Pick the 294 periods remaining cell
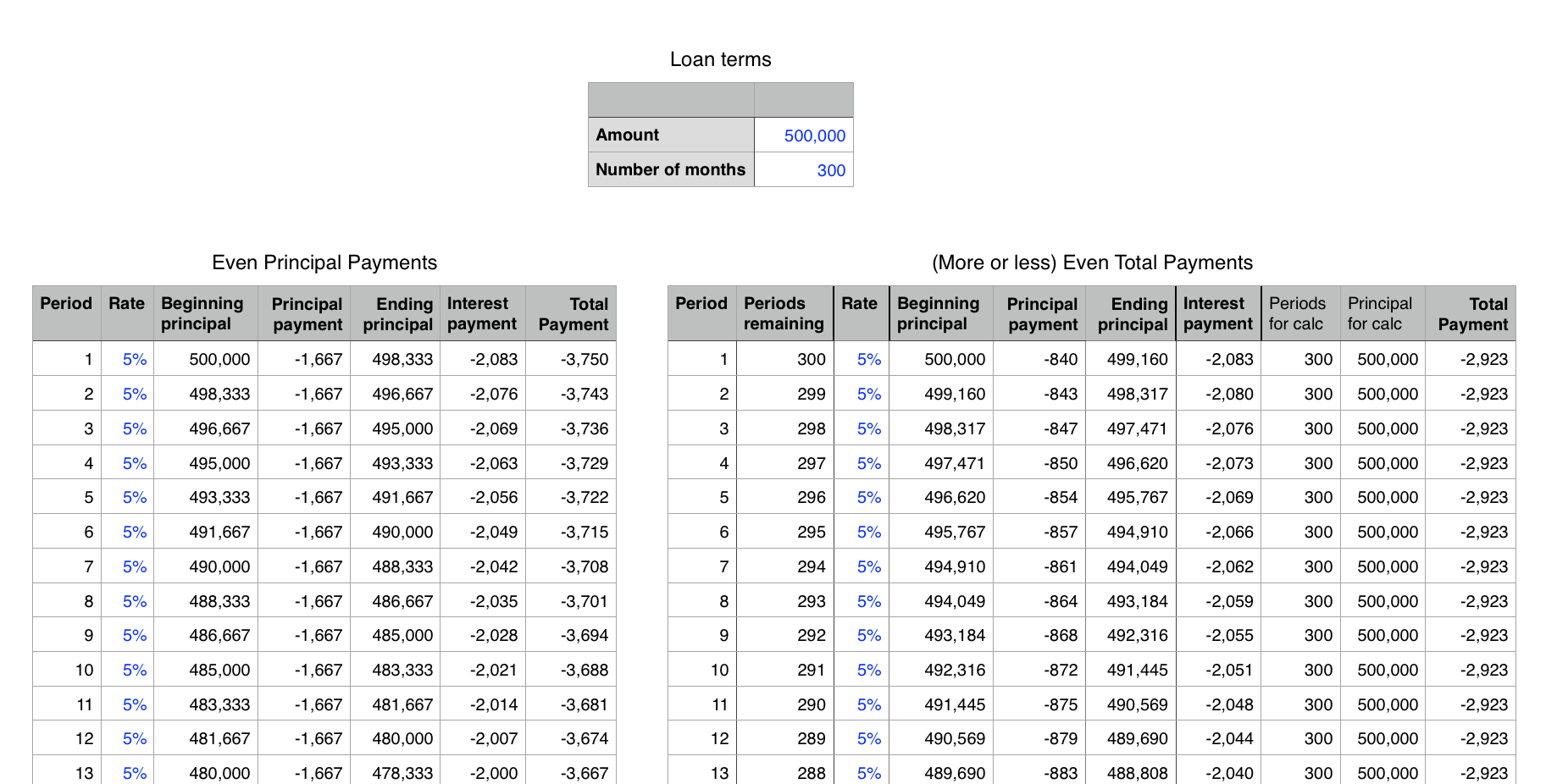 784,566
